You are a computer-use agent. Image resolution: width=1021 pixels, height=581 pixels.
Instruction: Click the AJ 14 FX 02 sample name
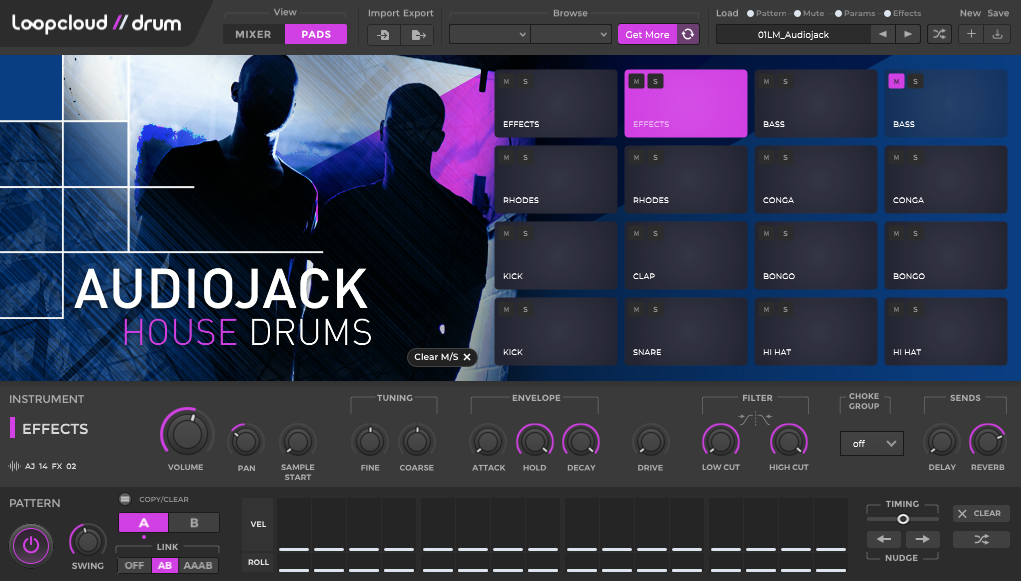pos(51,466)
